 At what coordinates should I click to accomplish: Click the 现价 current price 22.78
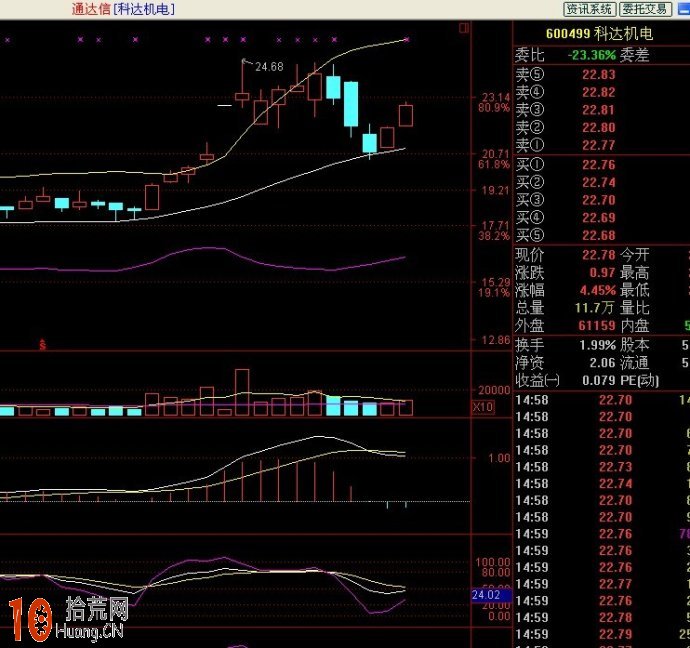[x=598, y=255]
